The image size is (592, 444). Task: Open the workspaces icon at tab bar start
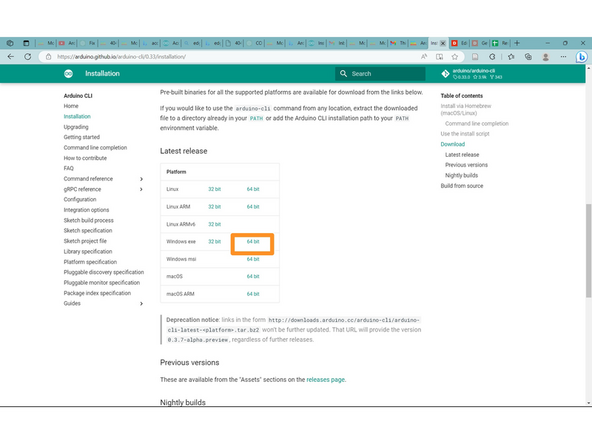pyautogui.click(x=10, y=43)
